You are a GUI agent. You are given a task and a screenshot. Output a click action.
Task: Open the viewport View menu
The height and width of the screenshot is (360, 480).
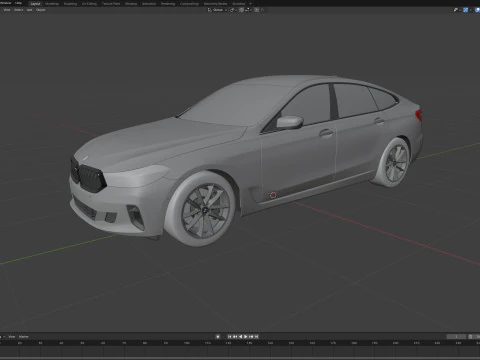[x=7, y=10]
